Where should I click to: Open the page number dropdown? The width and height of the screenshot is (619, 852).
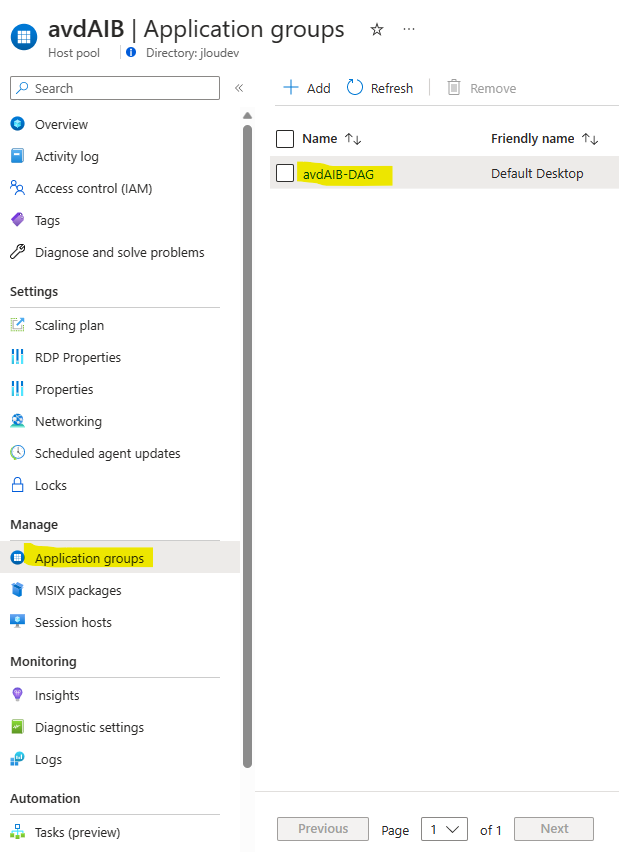coord(444,829)
